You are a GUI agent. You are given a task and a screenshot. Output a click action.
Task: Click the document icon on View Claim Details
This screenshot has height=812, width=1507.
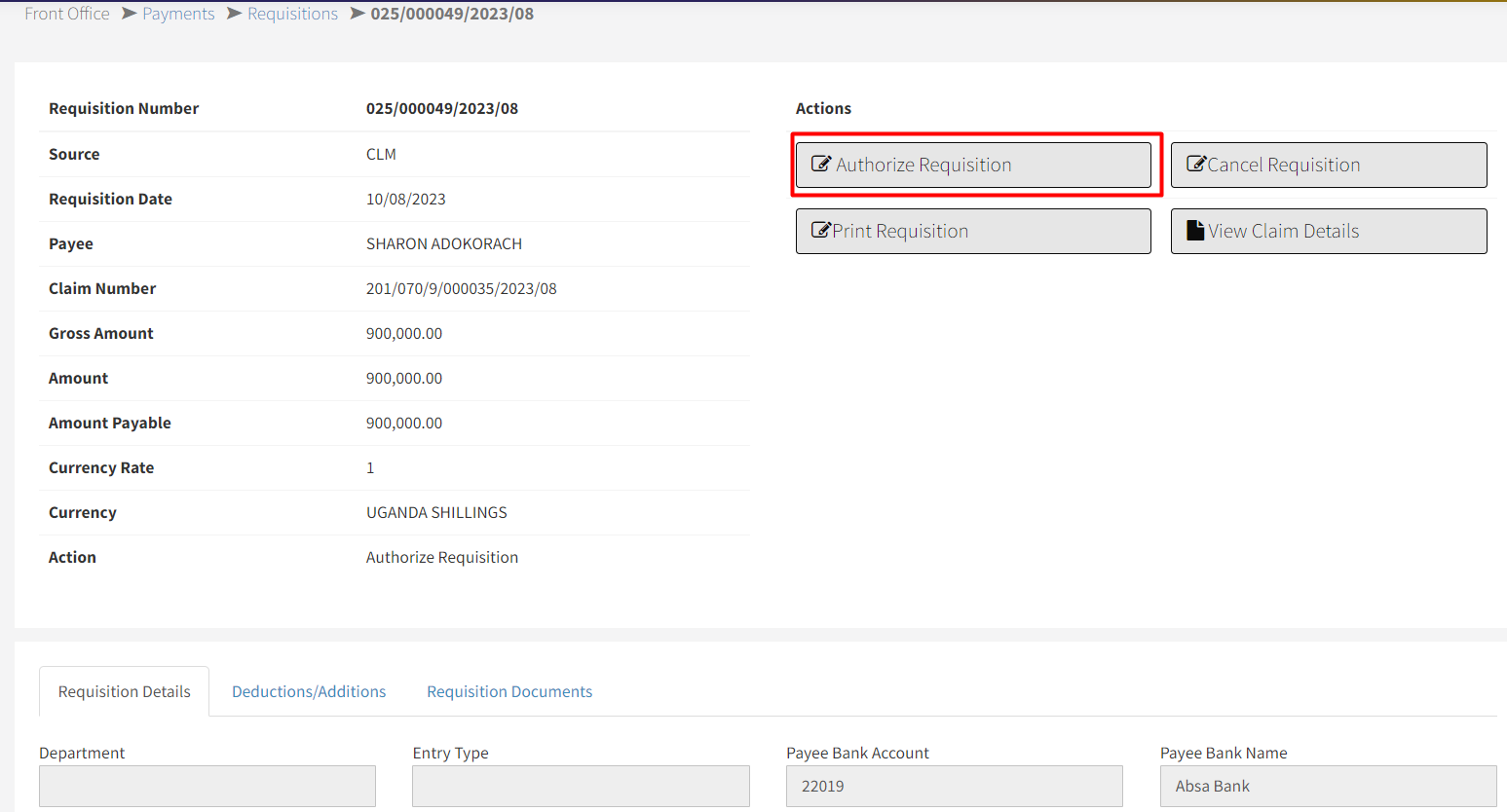coord(1195,231)
